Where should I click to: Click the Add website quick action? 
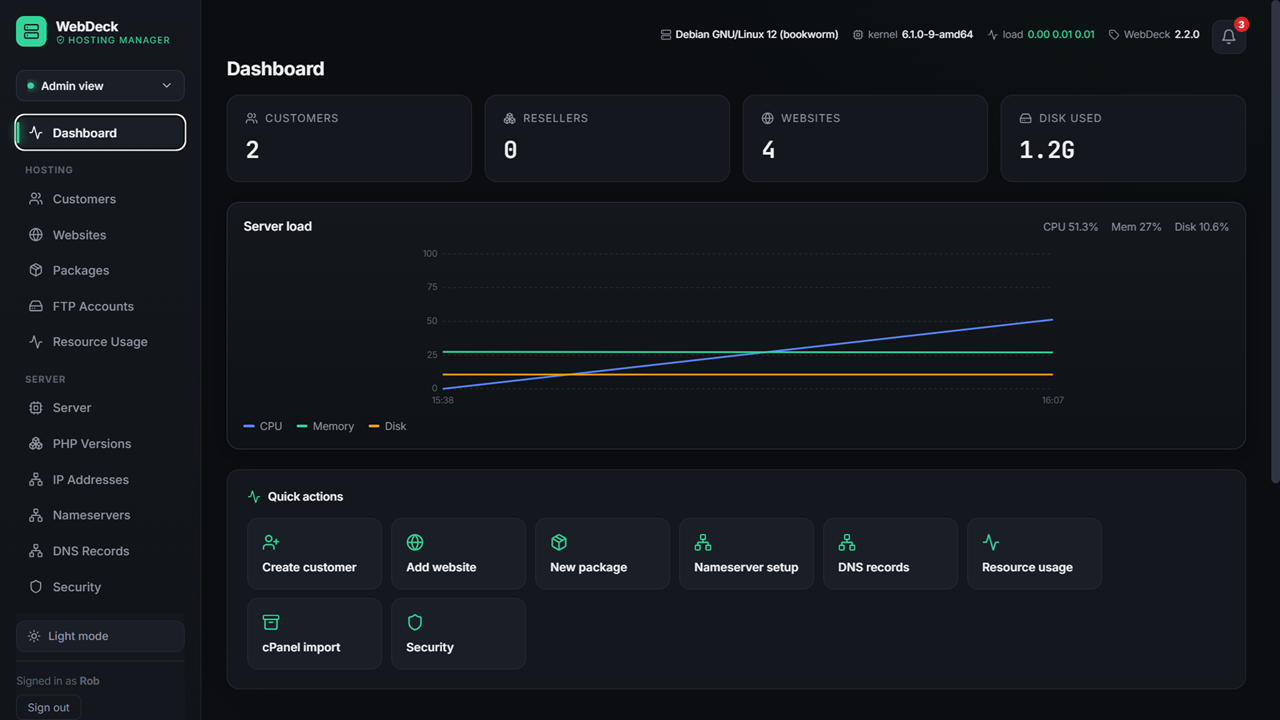point(459,553)
